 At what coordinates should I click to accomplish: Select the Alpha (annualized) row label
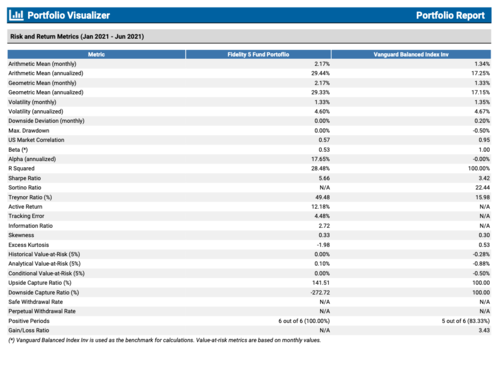coord(32,159)
